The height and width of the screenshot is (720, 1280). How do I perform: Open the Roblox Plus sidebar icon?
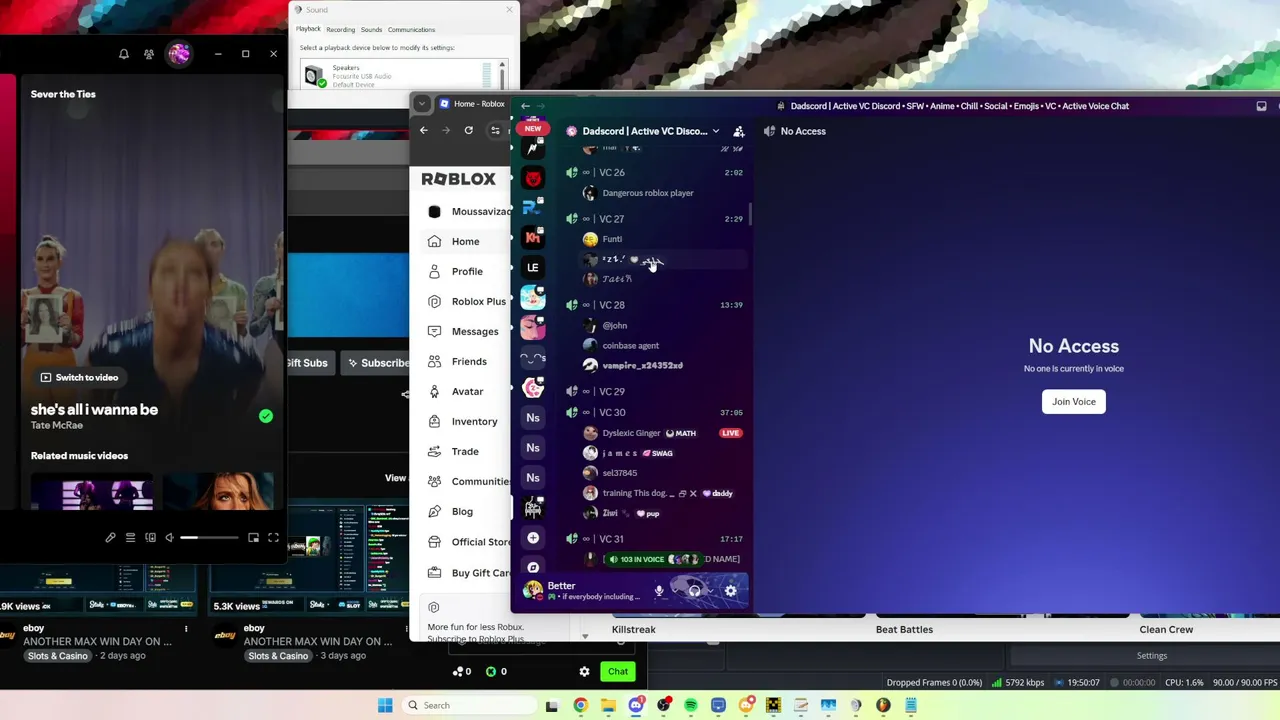434,301
